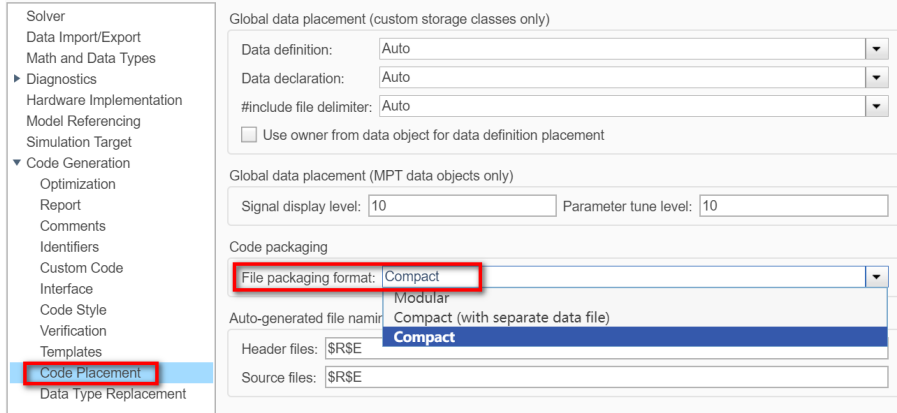This screenshot has height=413, width=897.
Task: Open the Optimization settings page
Action: 77,184
